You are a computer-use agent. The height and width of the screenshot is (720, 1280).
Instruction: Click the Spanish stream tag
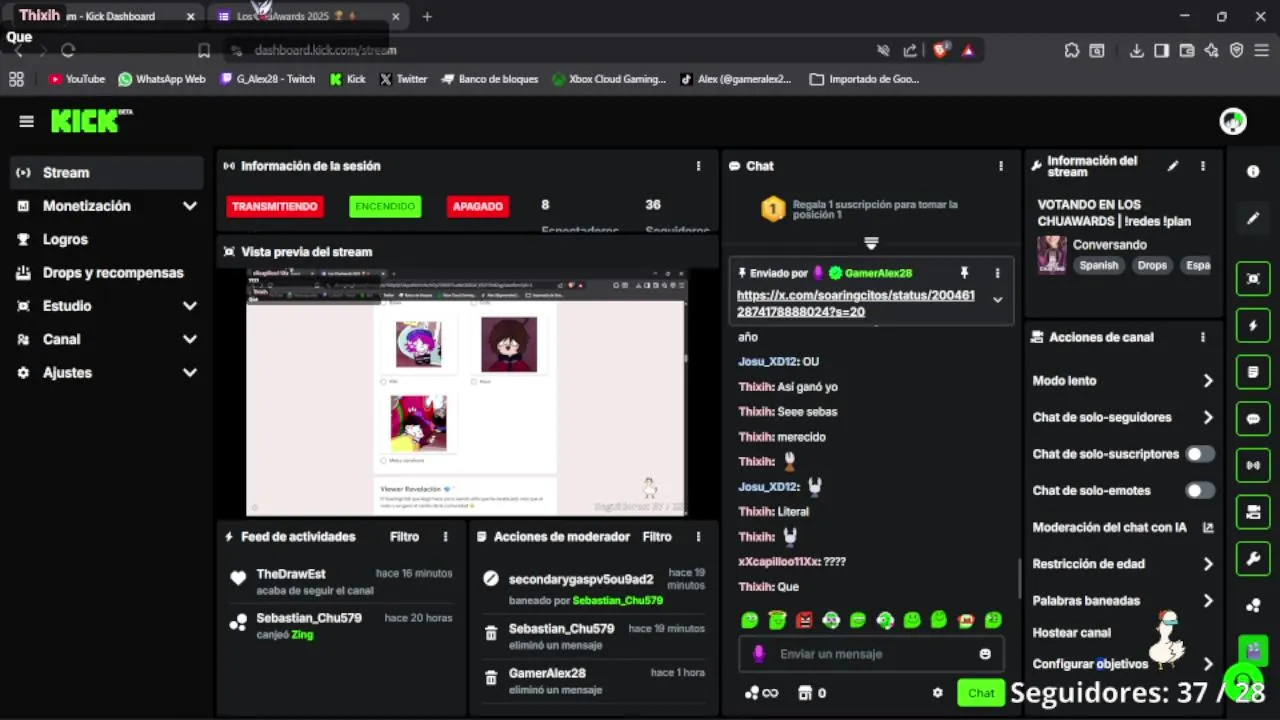[x=1098, y=265]
